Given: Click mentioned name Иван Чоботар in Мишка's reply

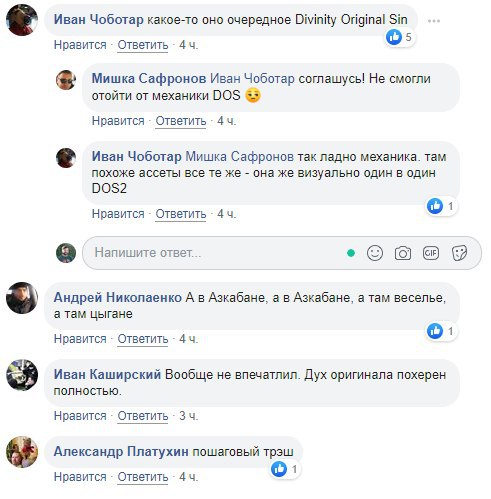Looking at the screenshot, I should click(x=252, y=79).
